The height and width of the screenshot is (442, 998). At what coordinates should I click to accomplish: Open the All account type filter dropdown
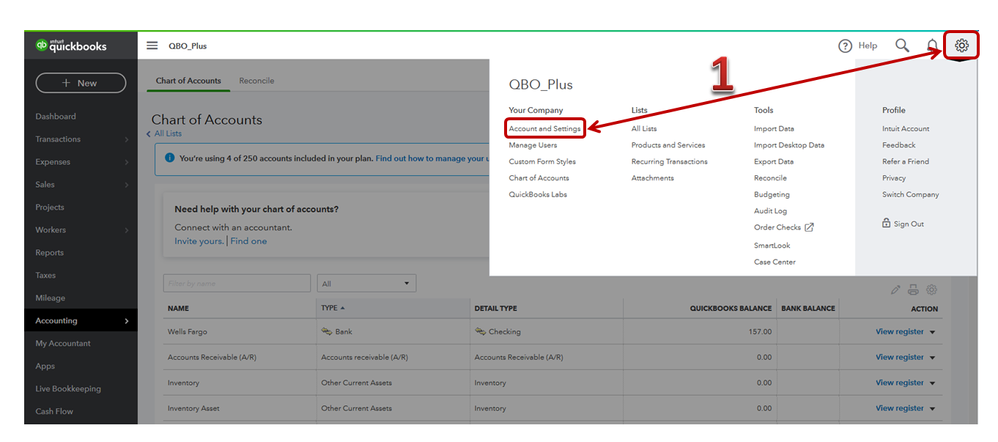pyautogui.click(x=367, y=283)
